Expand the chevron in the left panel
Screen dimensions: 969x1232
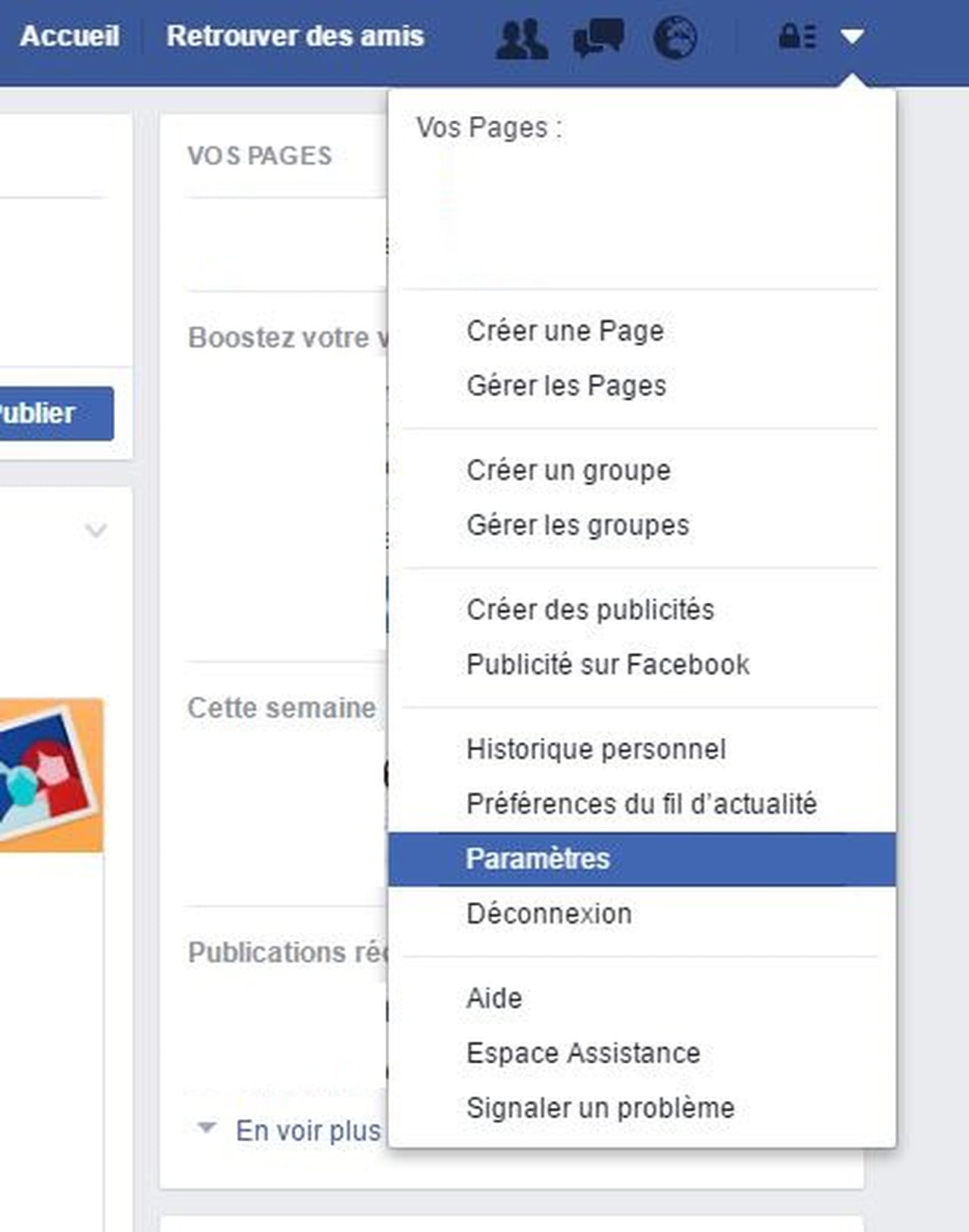[x=96, y=530]
